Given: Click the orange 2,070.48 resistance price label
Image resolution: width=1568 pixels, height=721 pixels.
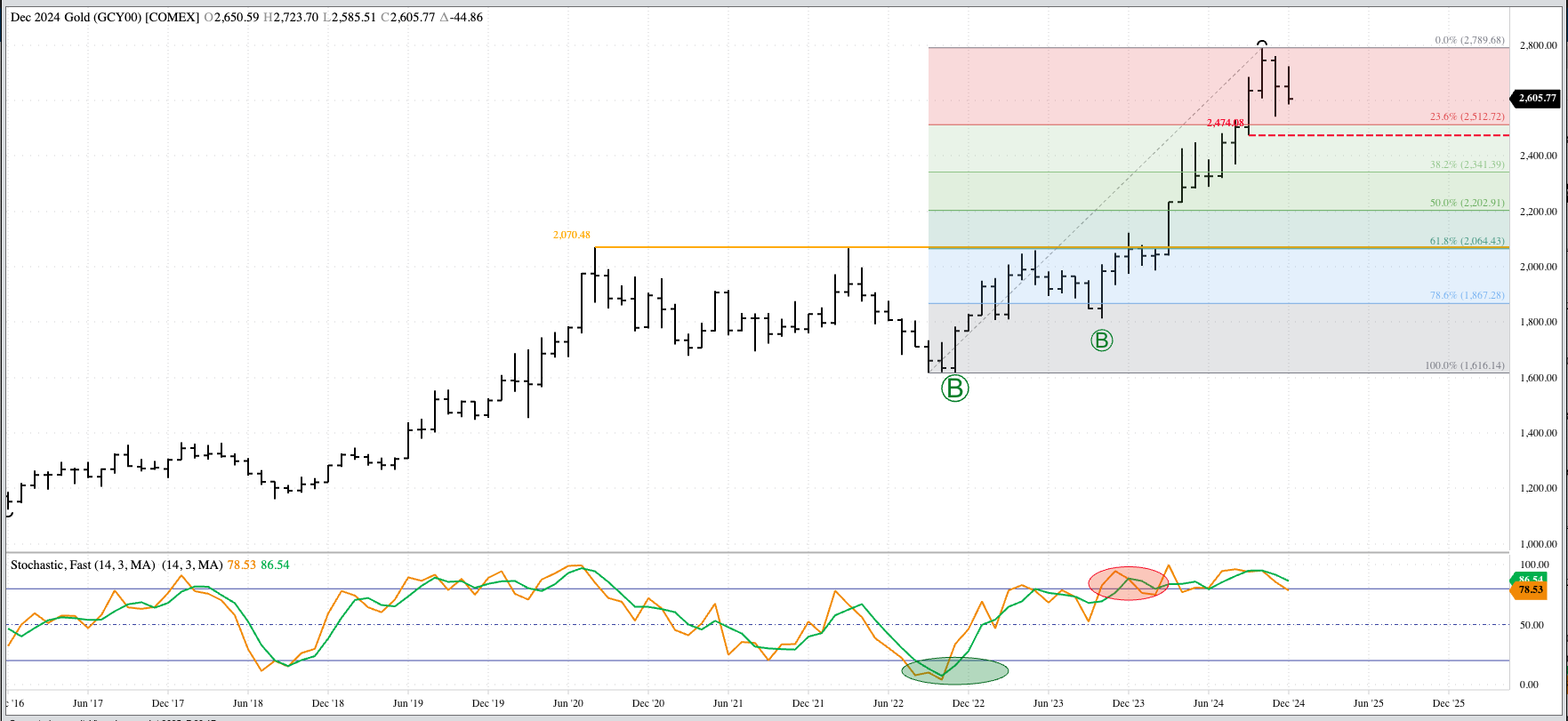Looking at the screenshot, I should [x=571, y=235].
